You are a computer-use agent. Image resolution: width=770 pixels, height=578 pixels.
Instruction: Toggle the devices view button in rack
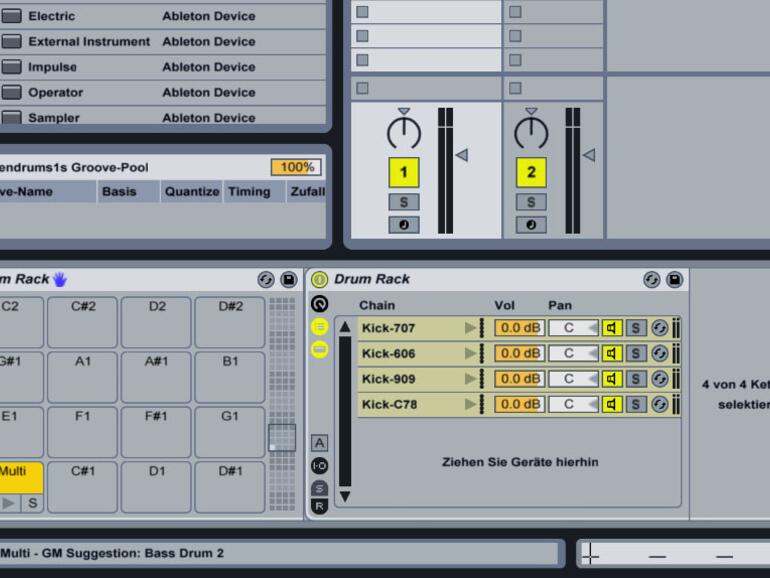coord(319,349)
